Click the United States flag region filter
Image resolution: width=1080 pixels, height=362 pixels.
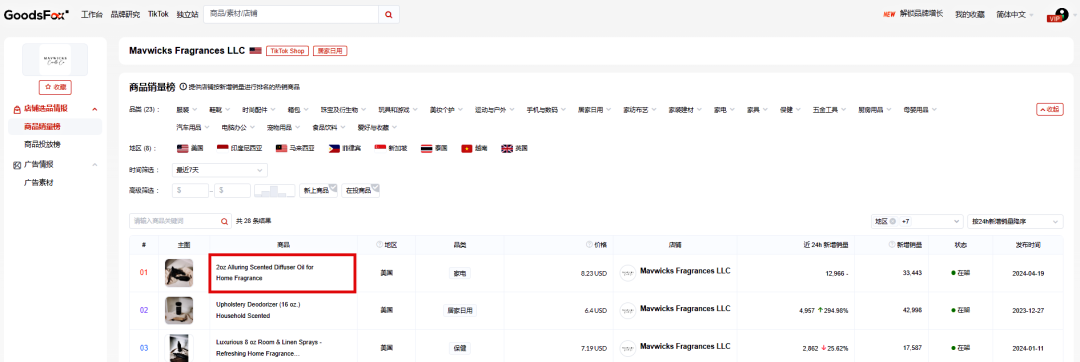(x=183, y=148)
